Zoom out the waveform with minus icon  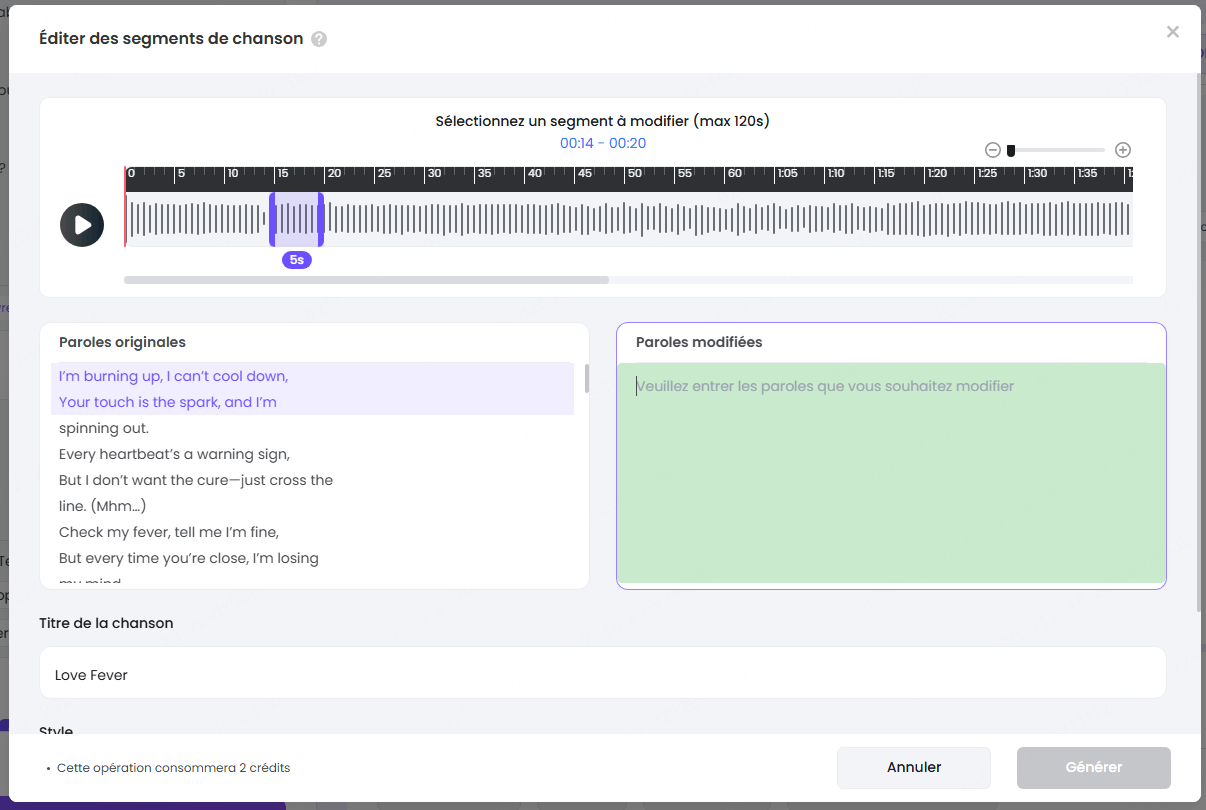[992, 150]
